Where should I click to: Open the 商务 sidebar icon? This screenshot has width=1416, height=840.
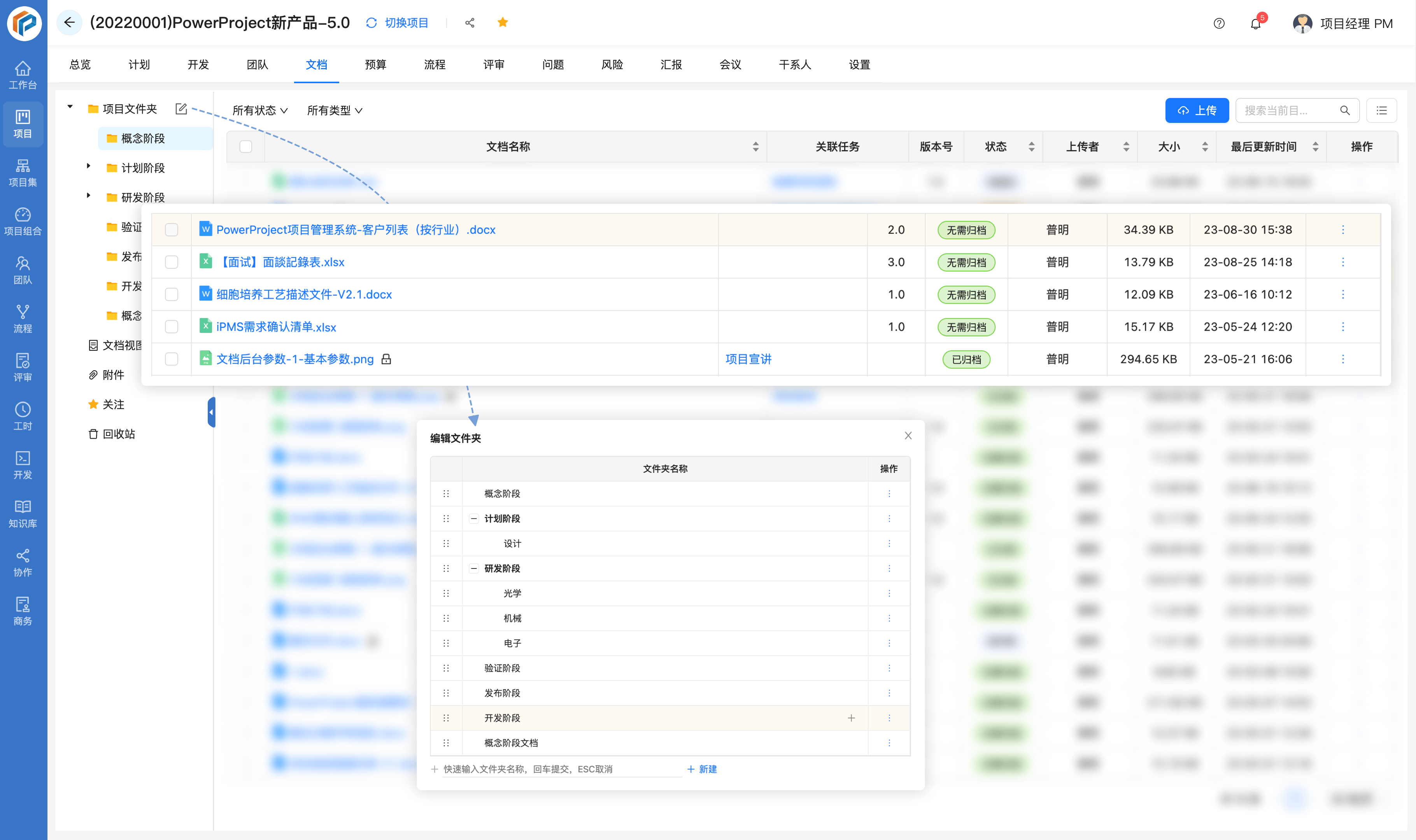click(x=23, y=611)
